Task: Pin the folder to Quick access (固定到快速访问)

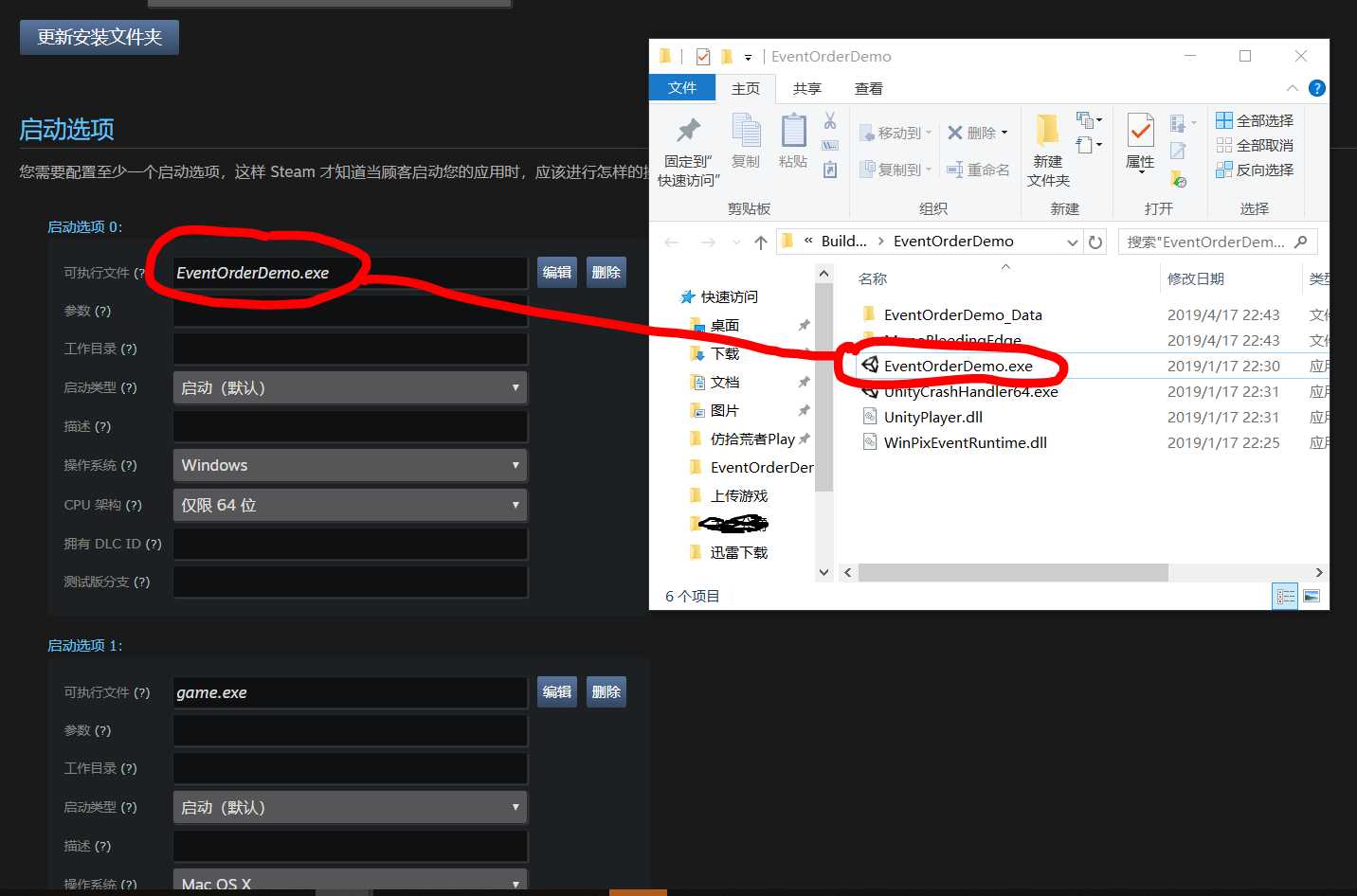Action: (689, 151)
